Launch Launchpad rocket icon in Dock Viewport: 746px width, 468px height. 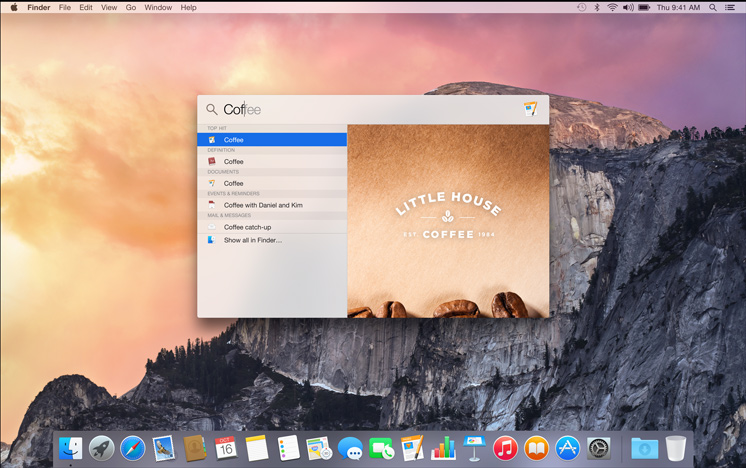coord(101,448)
